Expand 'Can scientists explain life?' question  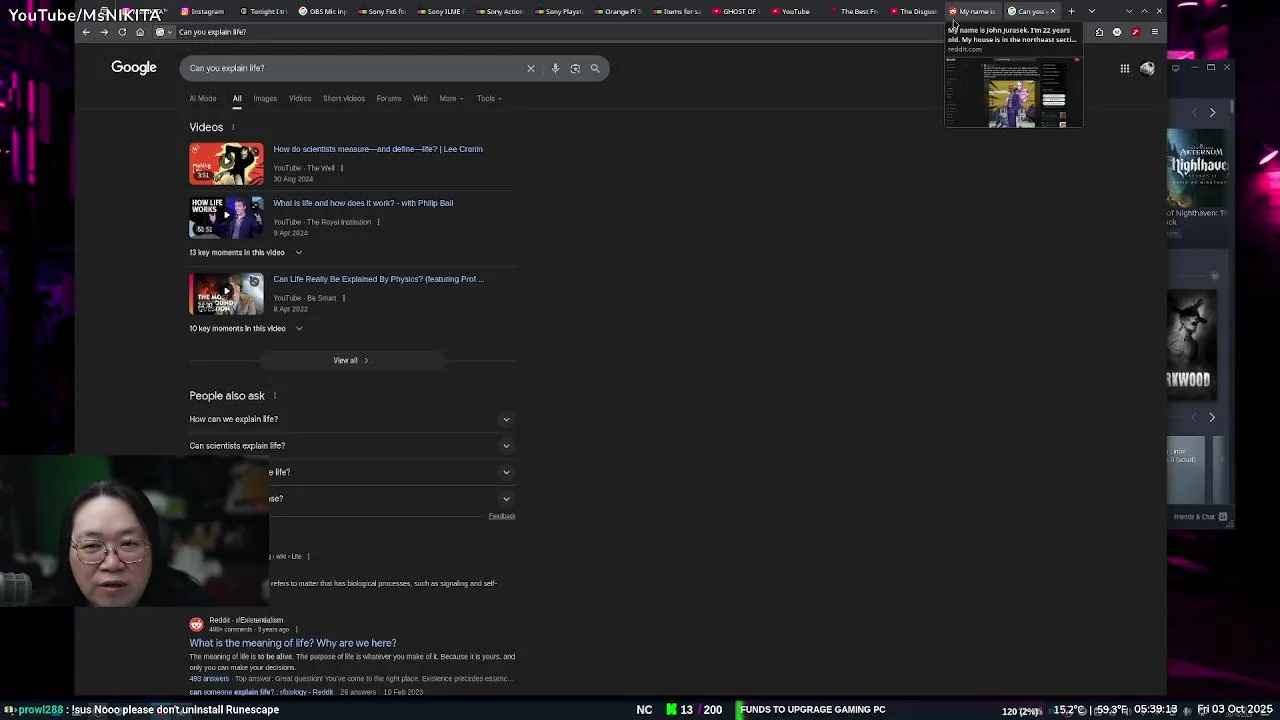point(351,446)
